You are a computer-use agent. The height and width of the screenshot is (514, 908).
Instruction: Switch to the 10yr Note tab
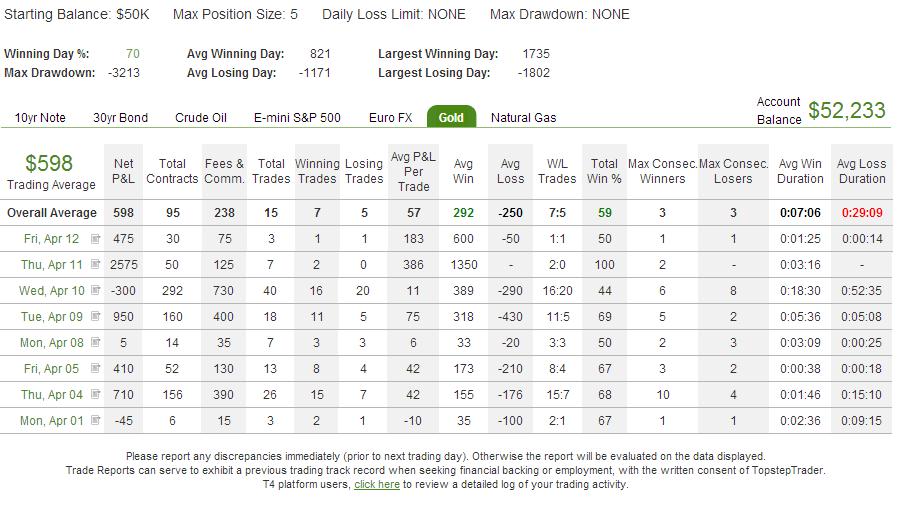point(40,118)
